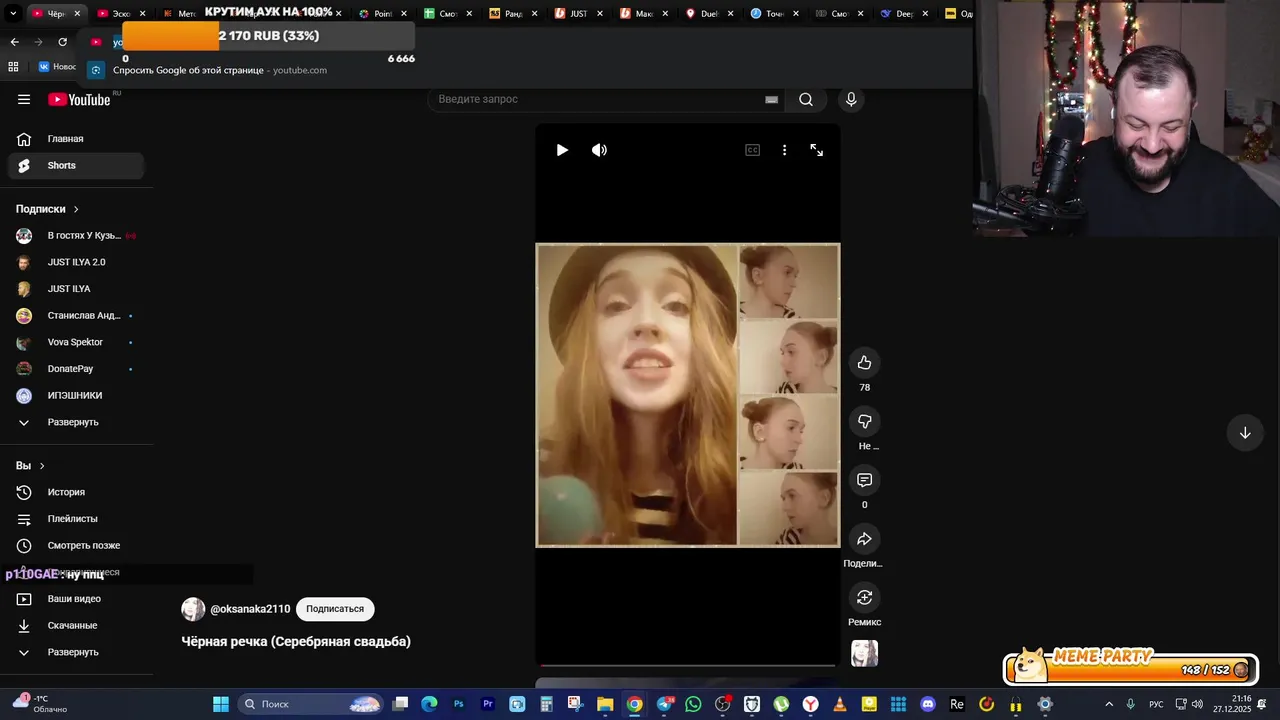The height and width of the screenshot is (720, 1280).
Task: Go to the next Short with down arrow
Action: tap(1245, 433)
